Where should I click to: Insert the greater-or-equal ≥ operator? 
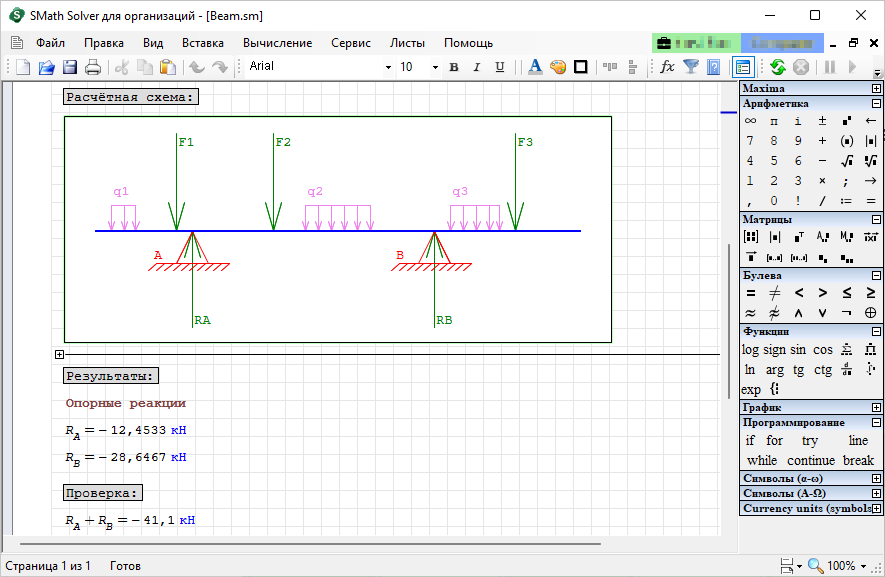pyautogui.click(x=871, y=293)
